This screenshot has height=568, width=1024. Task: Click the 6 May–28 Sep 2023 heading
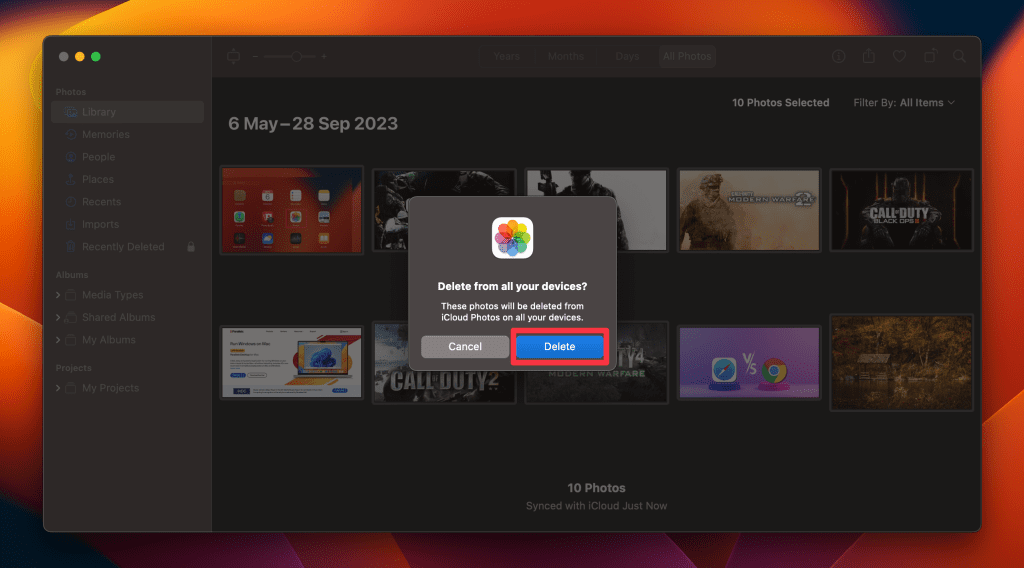pyautogui.click(x=313, y=123)
